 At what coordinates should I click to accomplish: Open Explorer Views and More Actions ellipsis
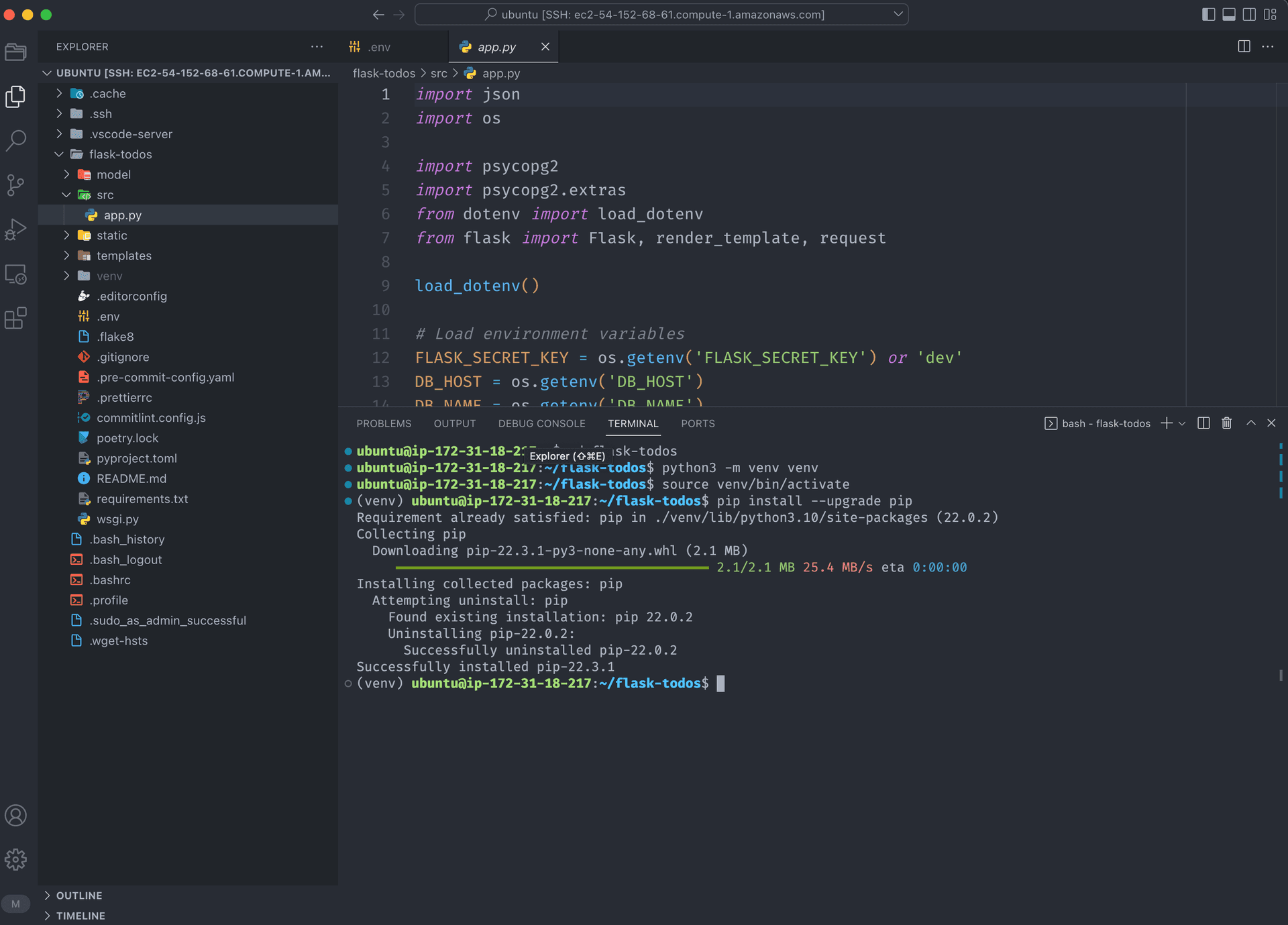(x=317, y=46)
